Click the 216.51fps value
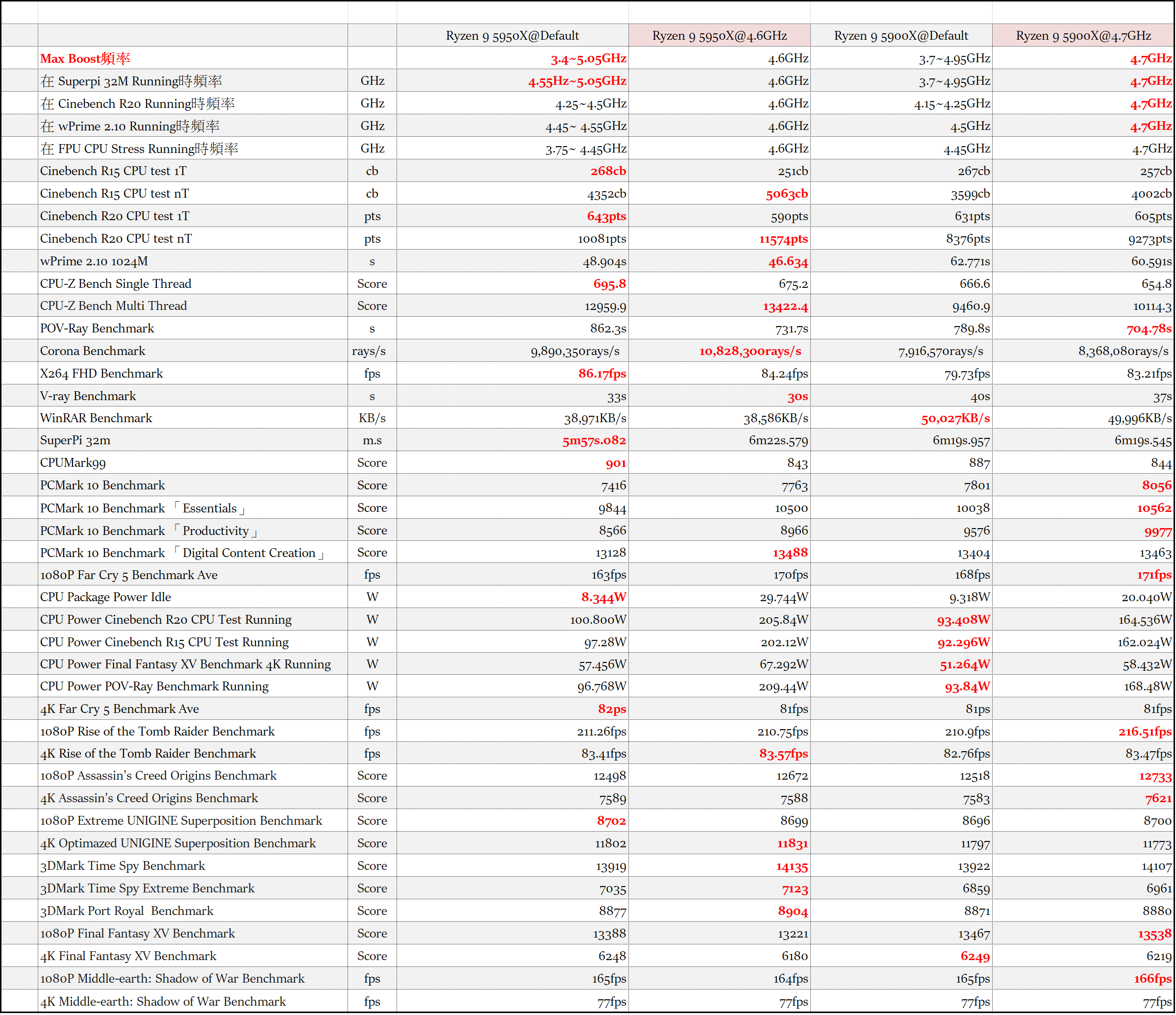This screenshot has width=1176, height=1015. pyautogui.click(x=1145, y=732)
